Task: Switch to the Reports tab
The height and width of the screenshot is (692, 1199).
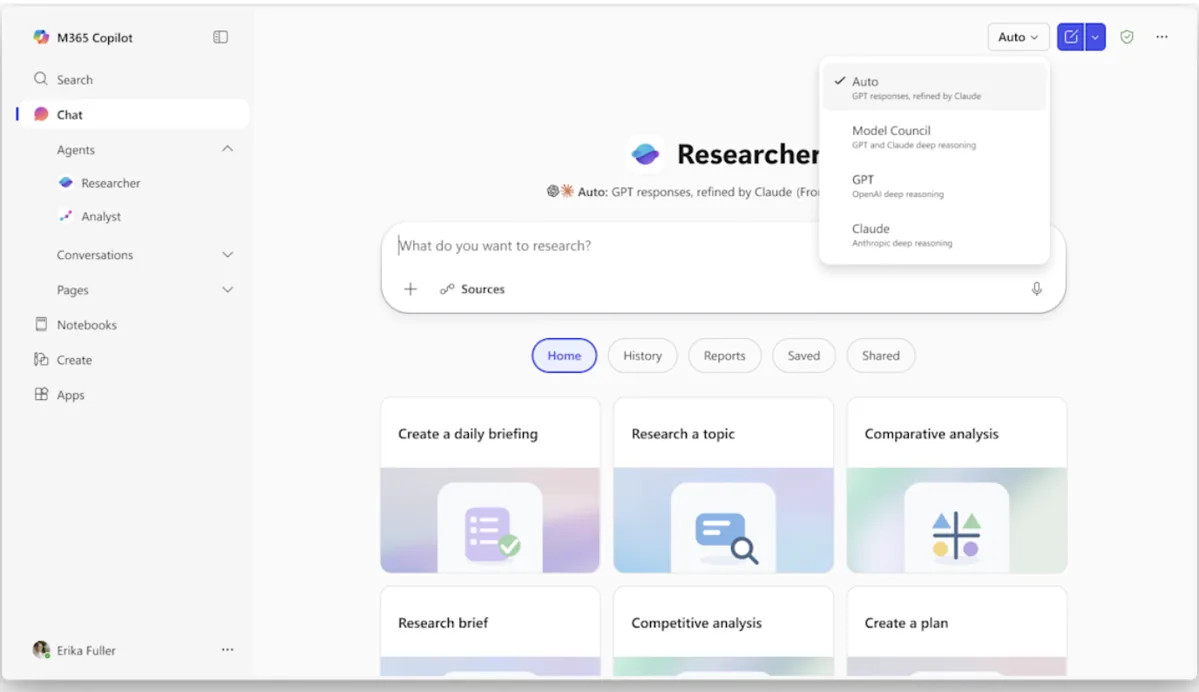Action: (x=724, y=355)
